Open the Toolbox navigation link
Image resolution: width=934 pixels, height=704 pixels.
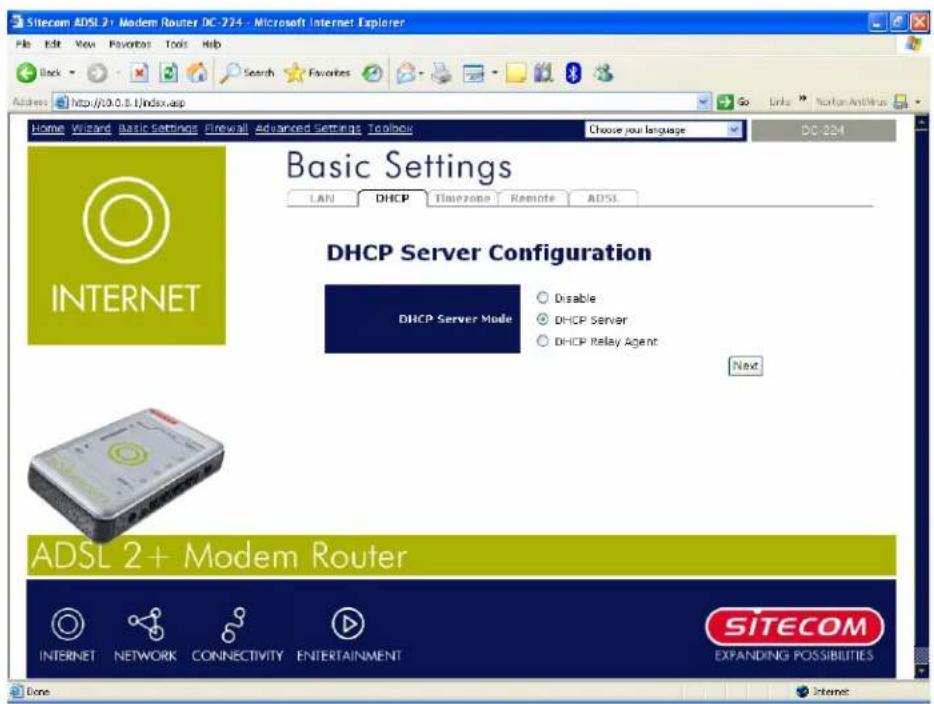tap(390, 129)
